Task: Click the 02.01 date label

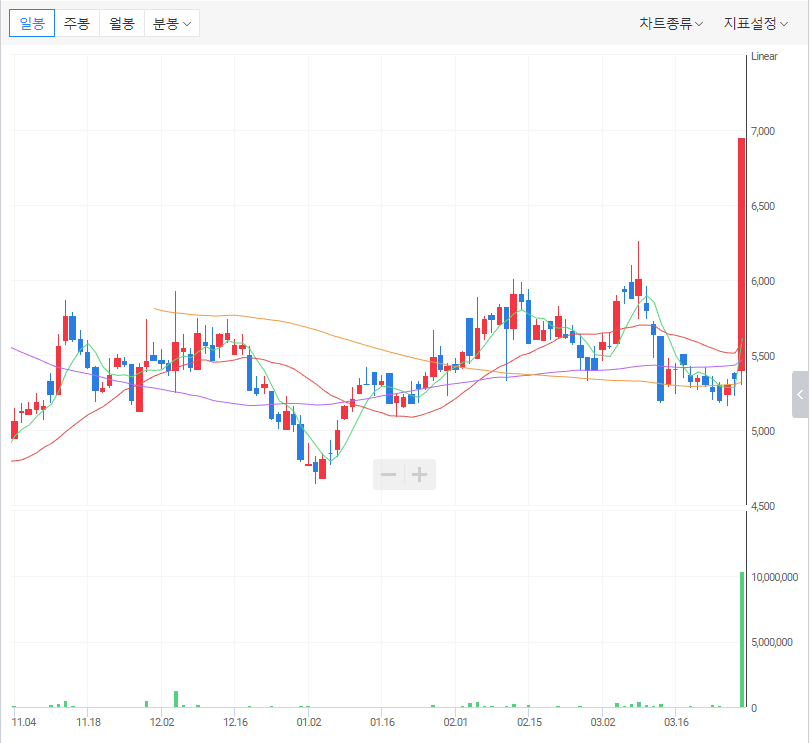Action: (456, 722)
